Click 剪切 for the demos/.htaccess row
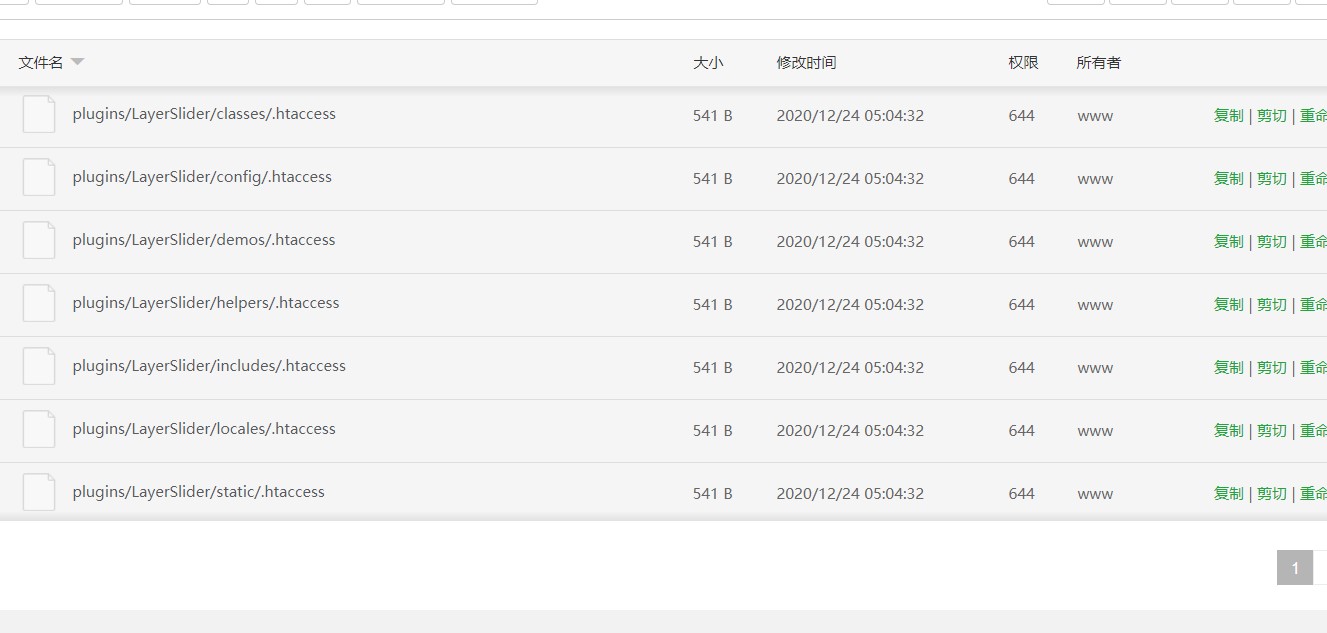Viewport: 1327px width, 633px height. click(1271, 241)
